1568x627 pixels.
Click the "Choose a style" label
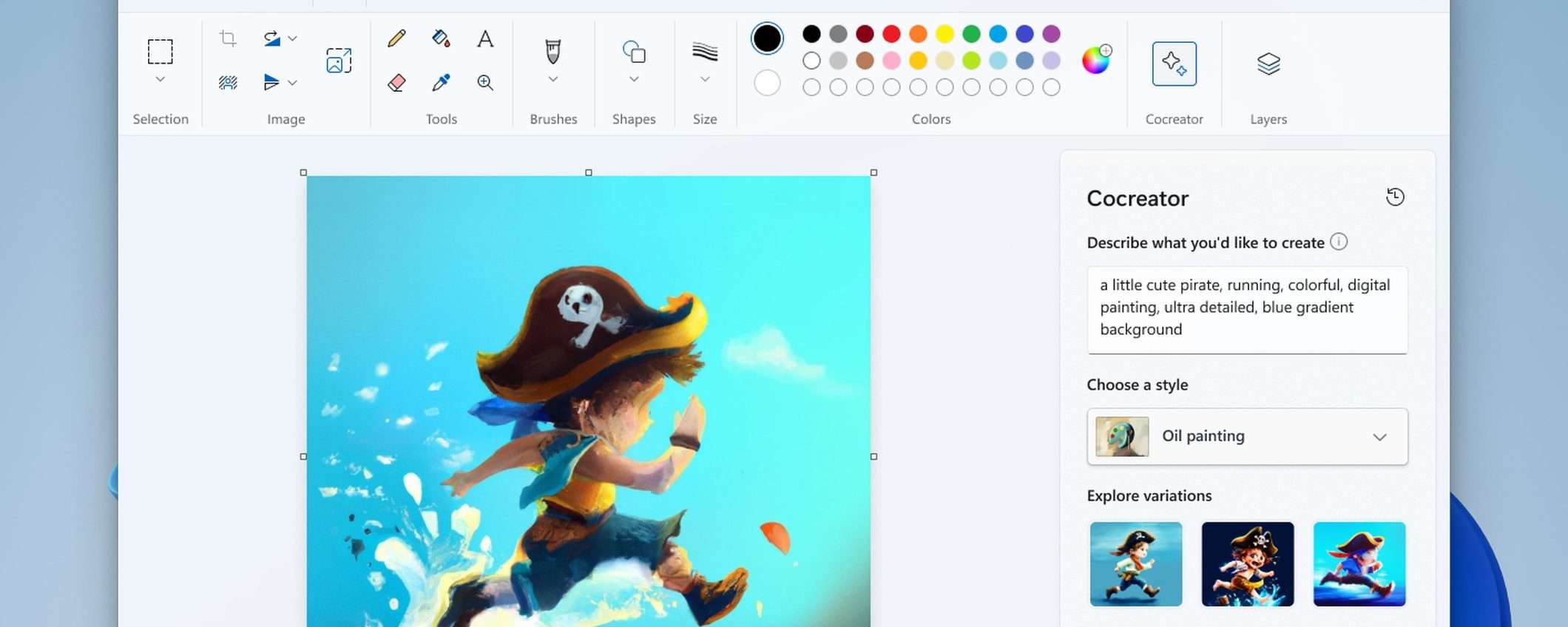coord(1138,384)
